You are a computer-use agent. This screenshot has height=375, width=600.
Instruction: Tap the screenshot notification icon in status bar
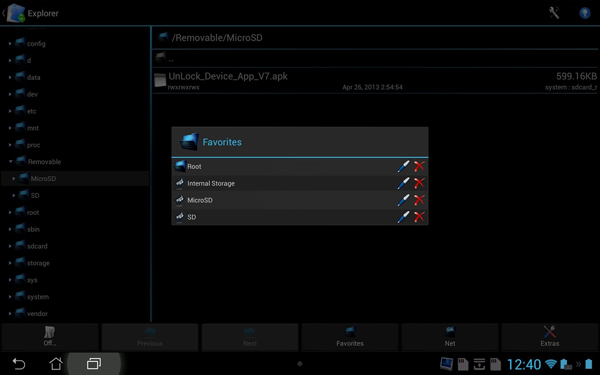[446, 364]
